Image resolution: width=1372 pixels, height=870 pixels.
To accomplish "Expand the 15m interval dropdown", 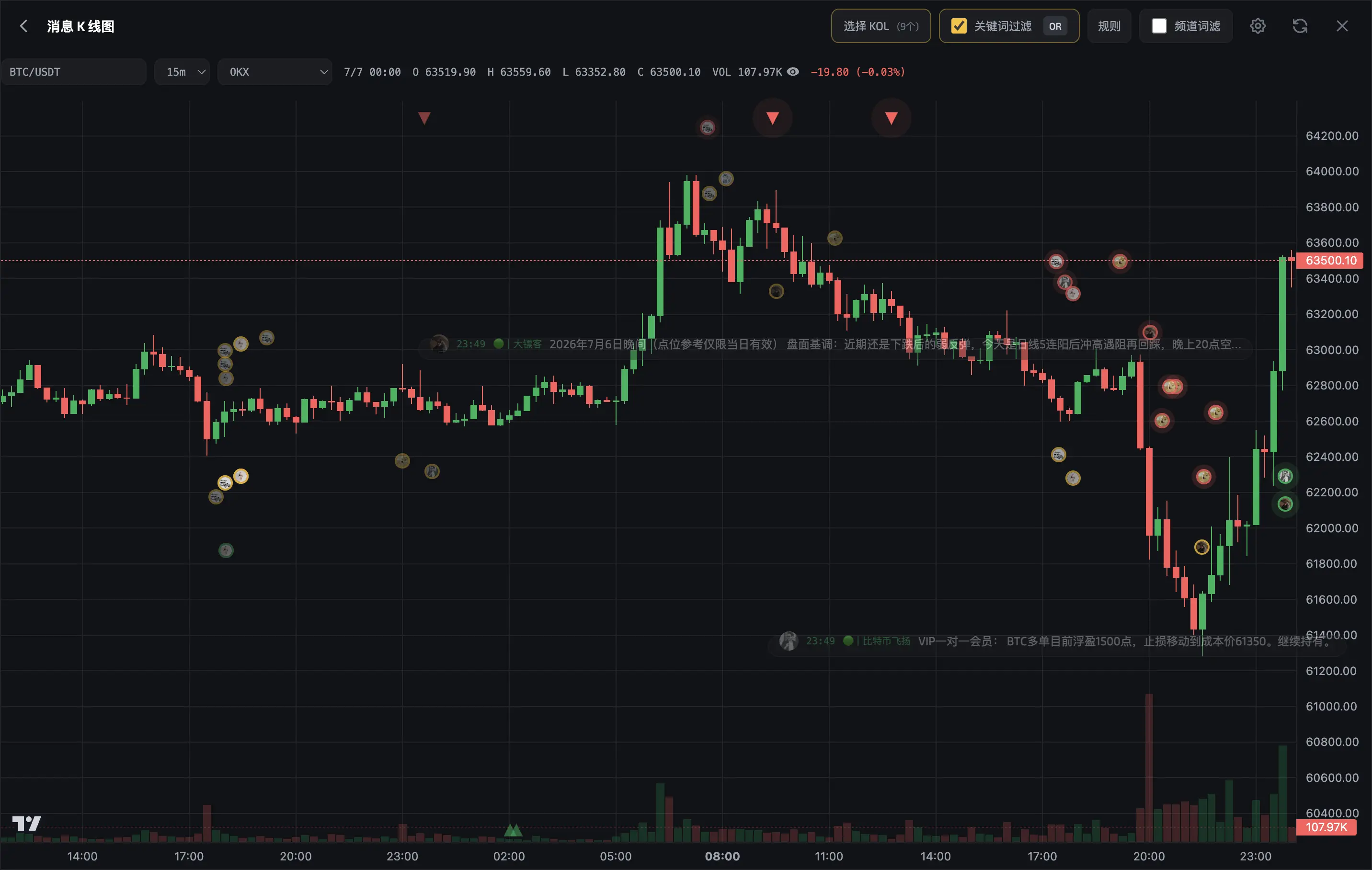I will pyautogui.click(x=182, y=72).
